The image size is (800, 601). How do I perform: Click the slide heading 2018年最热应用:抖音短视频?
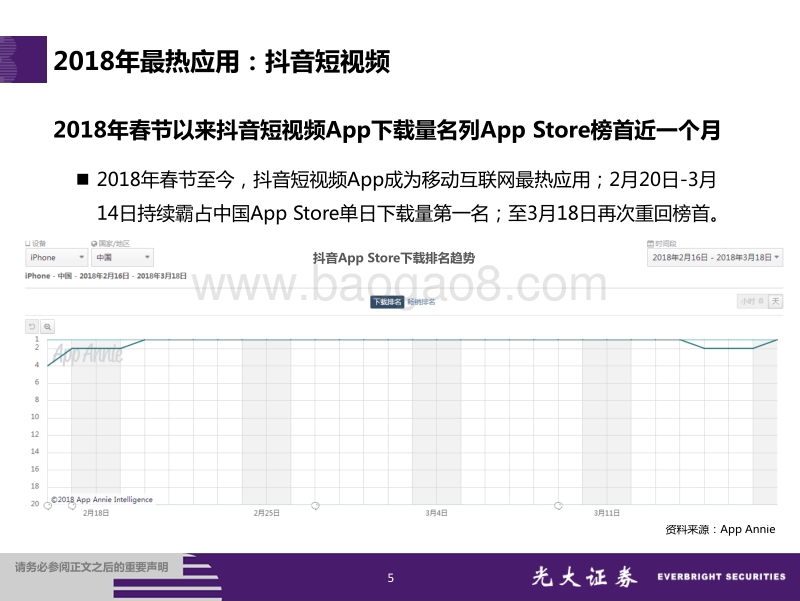221,61
